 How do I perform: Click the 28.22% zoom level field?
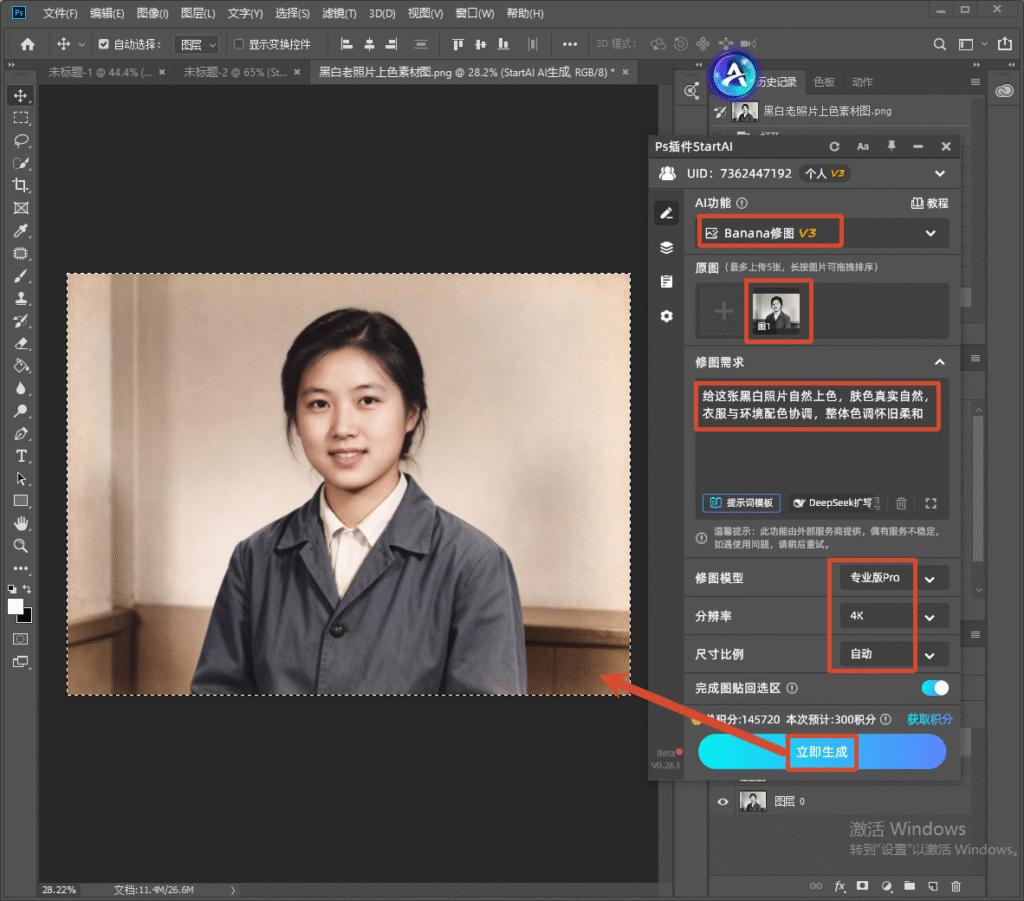pos(59,889)
